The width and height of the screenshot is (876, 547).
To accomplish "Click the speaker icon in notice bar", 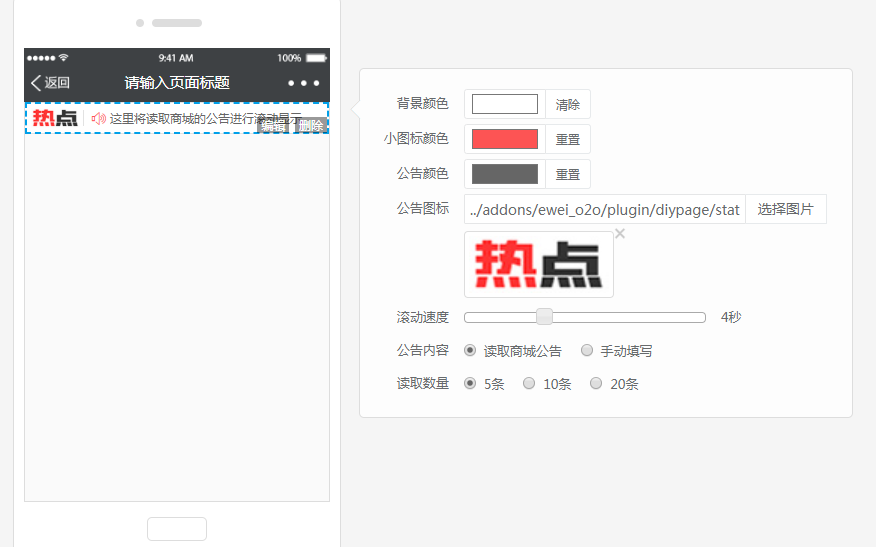I will tap(98, 118).
